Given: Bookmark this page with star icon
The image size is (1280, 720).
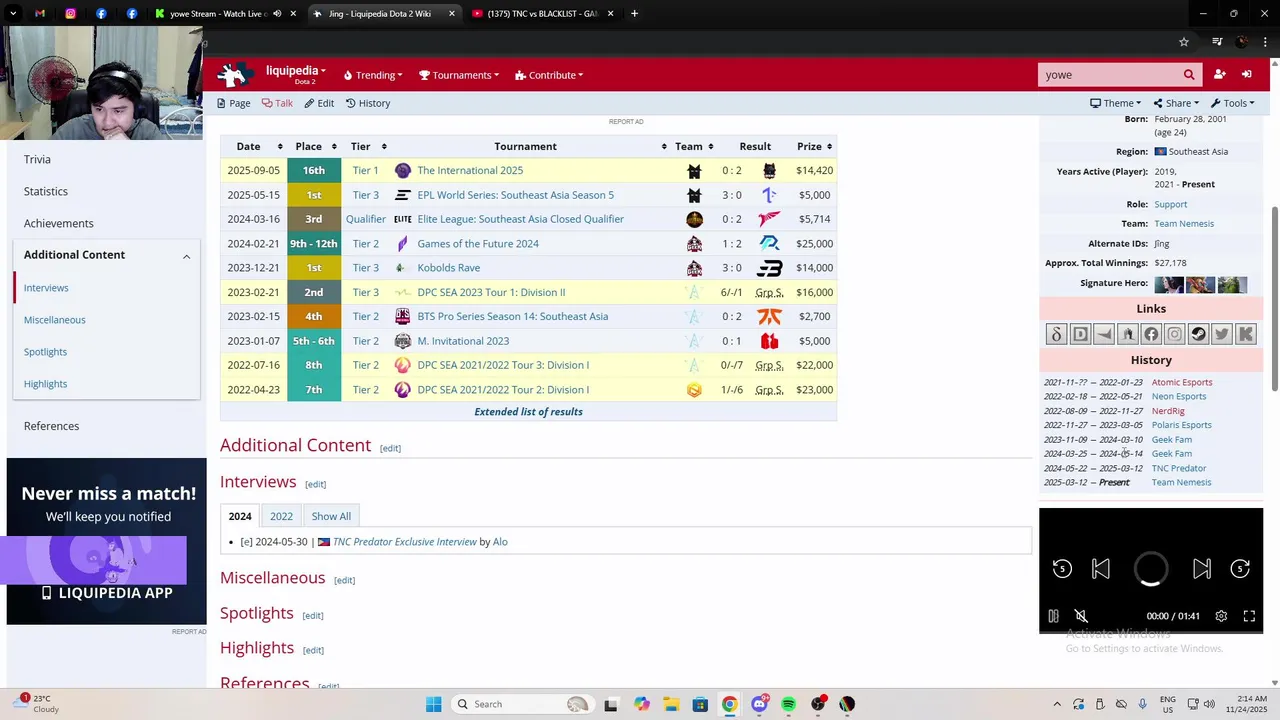Looking at the screenshot, I should click(x=1184, y=42).
